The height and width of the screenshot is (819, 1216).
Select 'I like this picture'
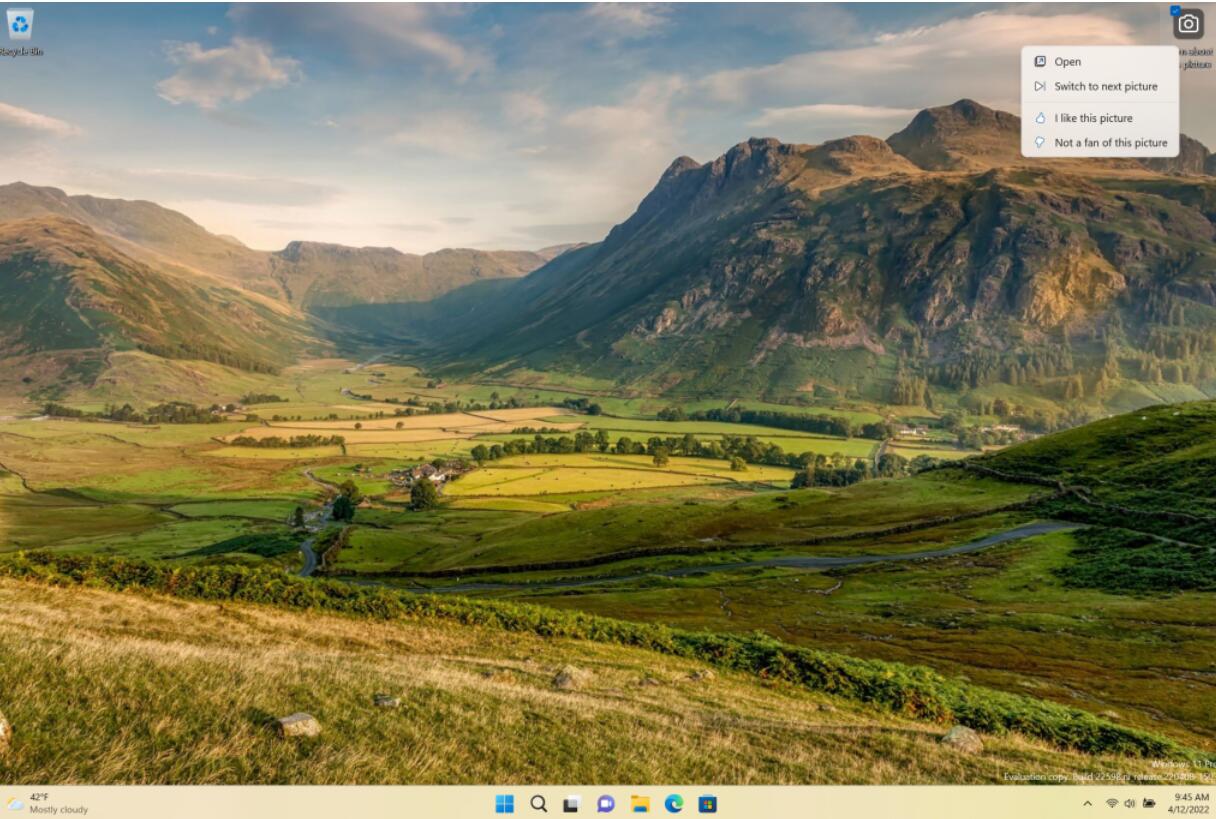click(x=1093, y=118)
